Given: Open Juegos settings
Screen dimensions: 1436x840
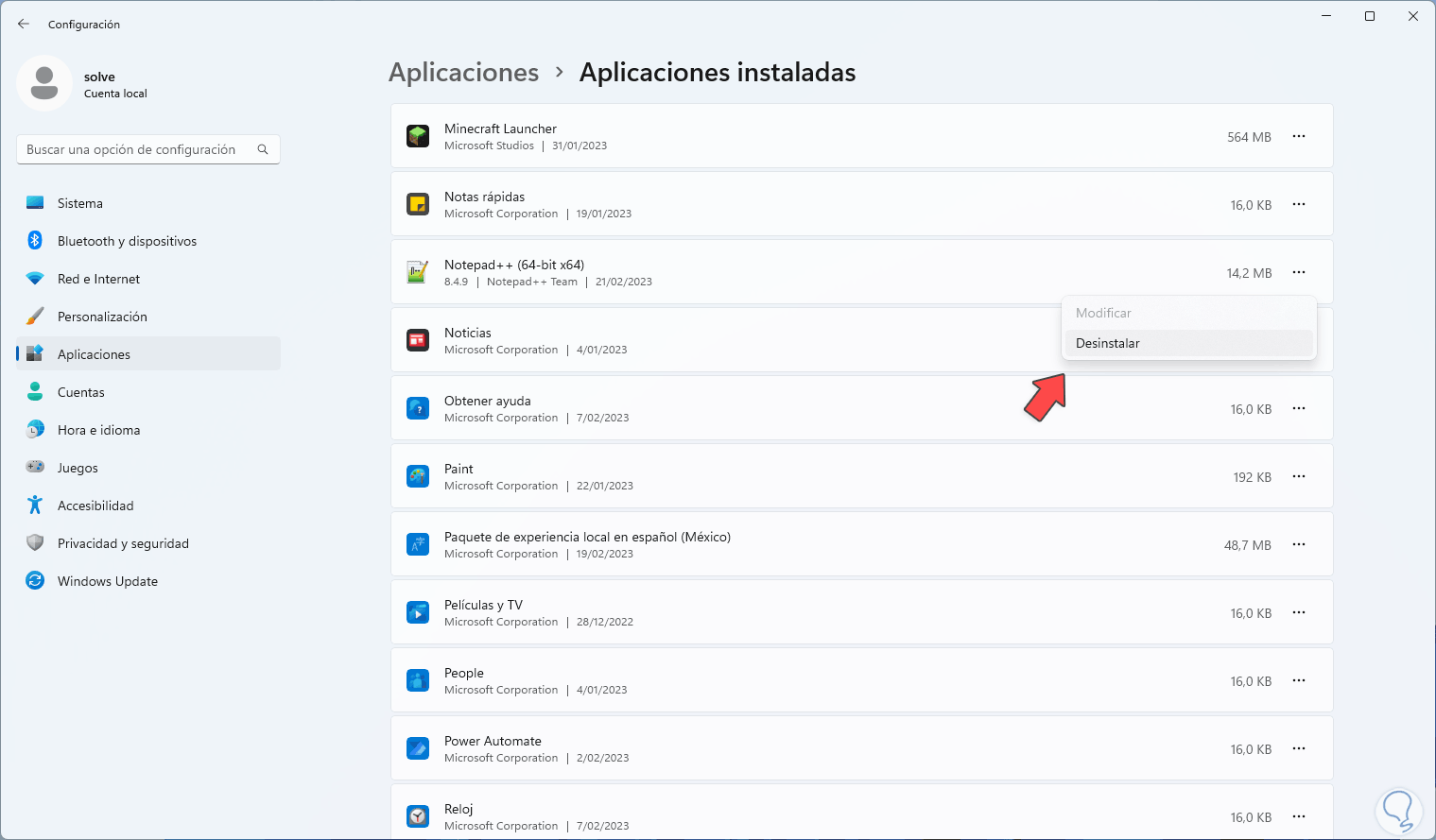Looking at the screenshot, I should (x=148, y=468).
